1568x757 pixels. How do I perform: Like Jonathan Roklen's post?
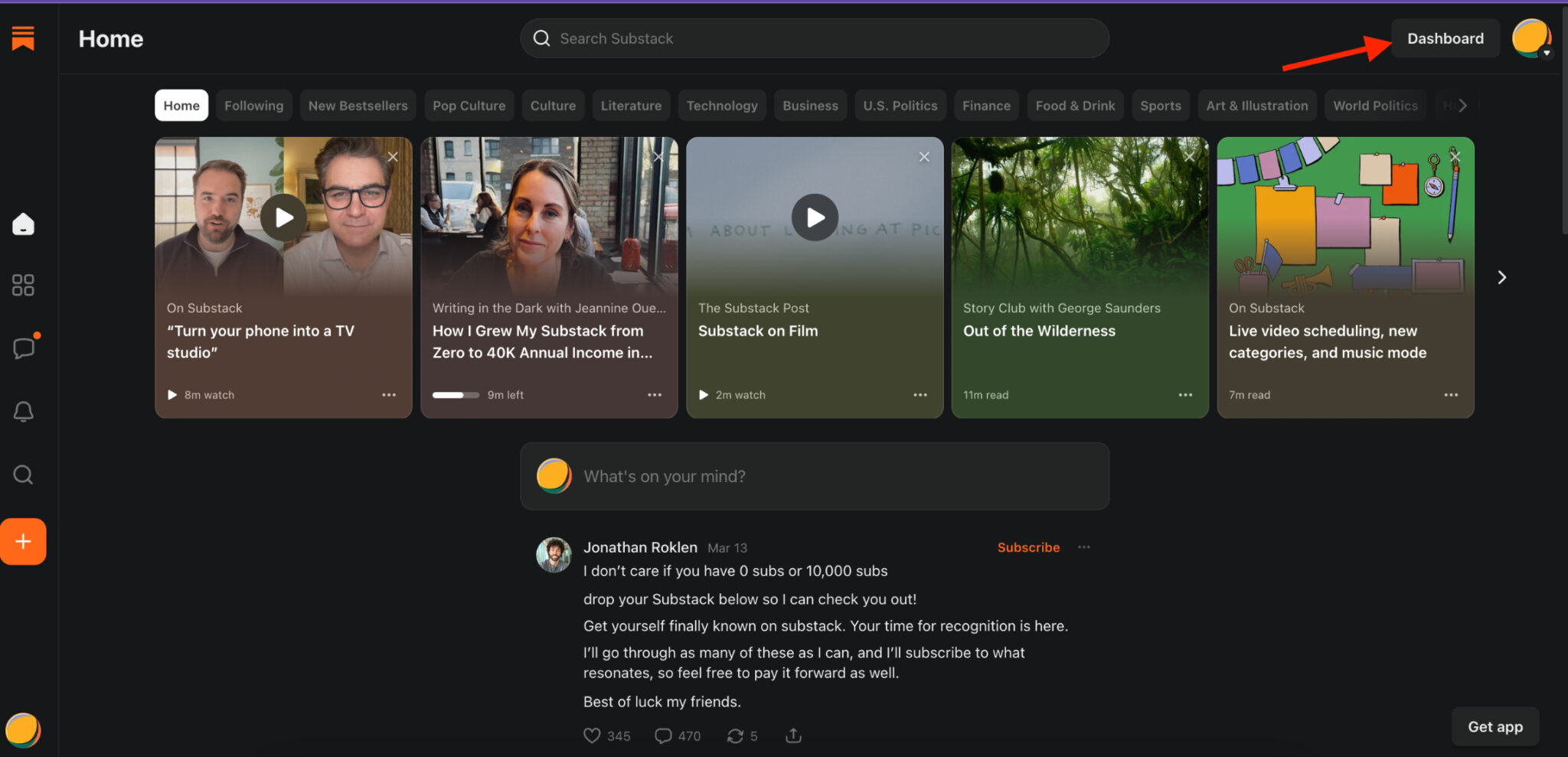coord(593,736)
